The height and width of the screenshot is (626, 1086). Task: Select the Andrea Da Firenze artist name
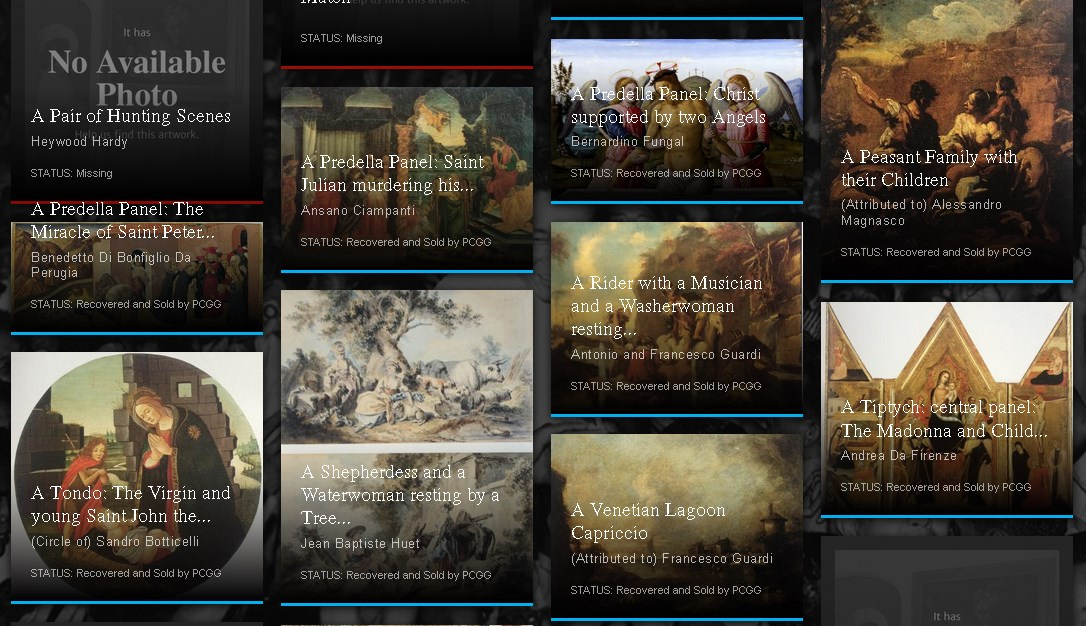click(x=899, y=456)
